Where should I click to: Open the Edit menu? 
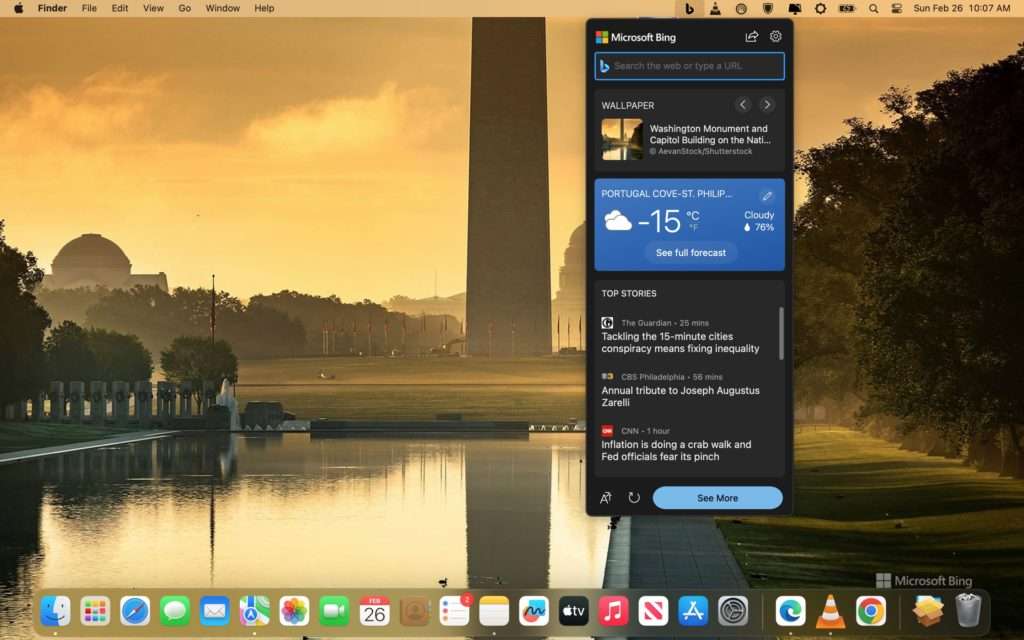point(120,8)
